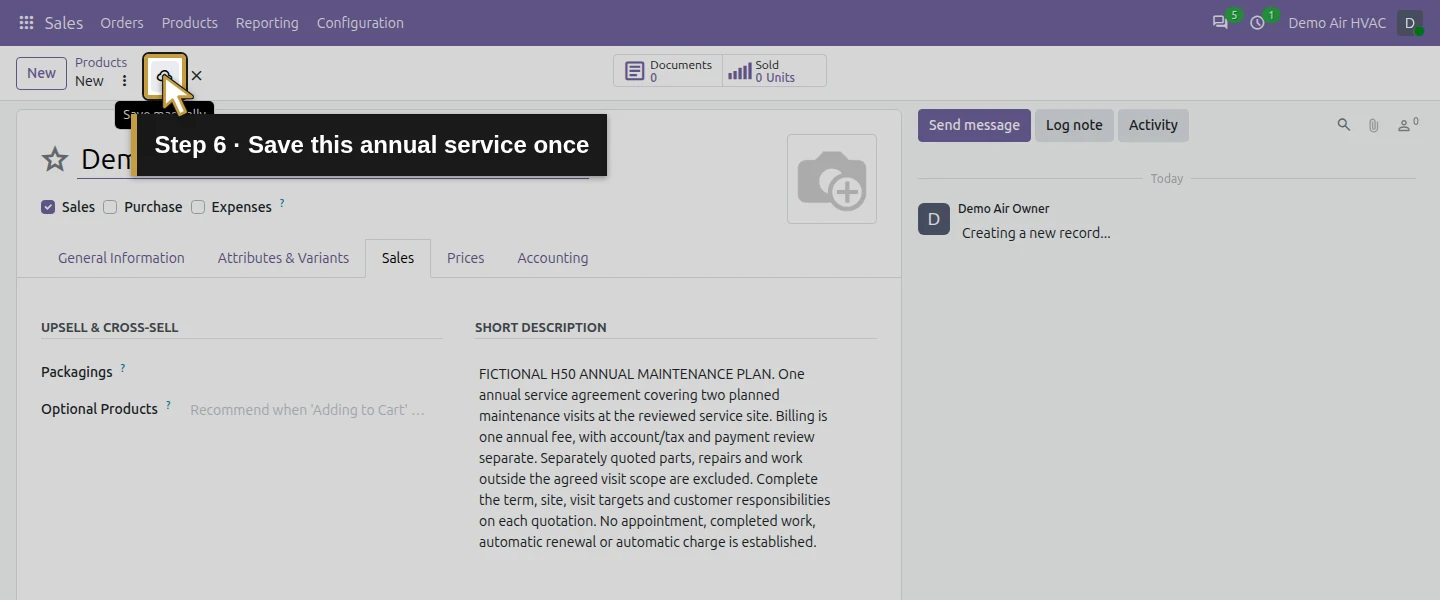The image size is (1440, 600).
Task: Enable the Purchase checkbox
Action: [110, 207]
